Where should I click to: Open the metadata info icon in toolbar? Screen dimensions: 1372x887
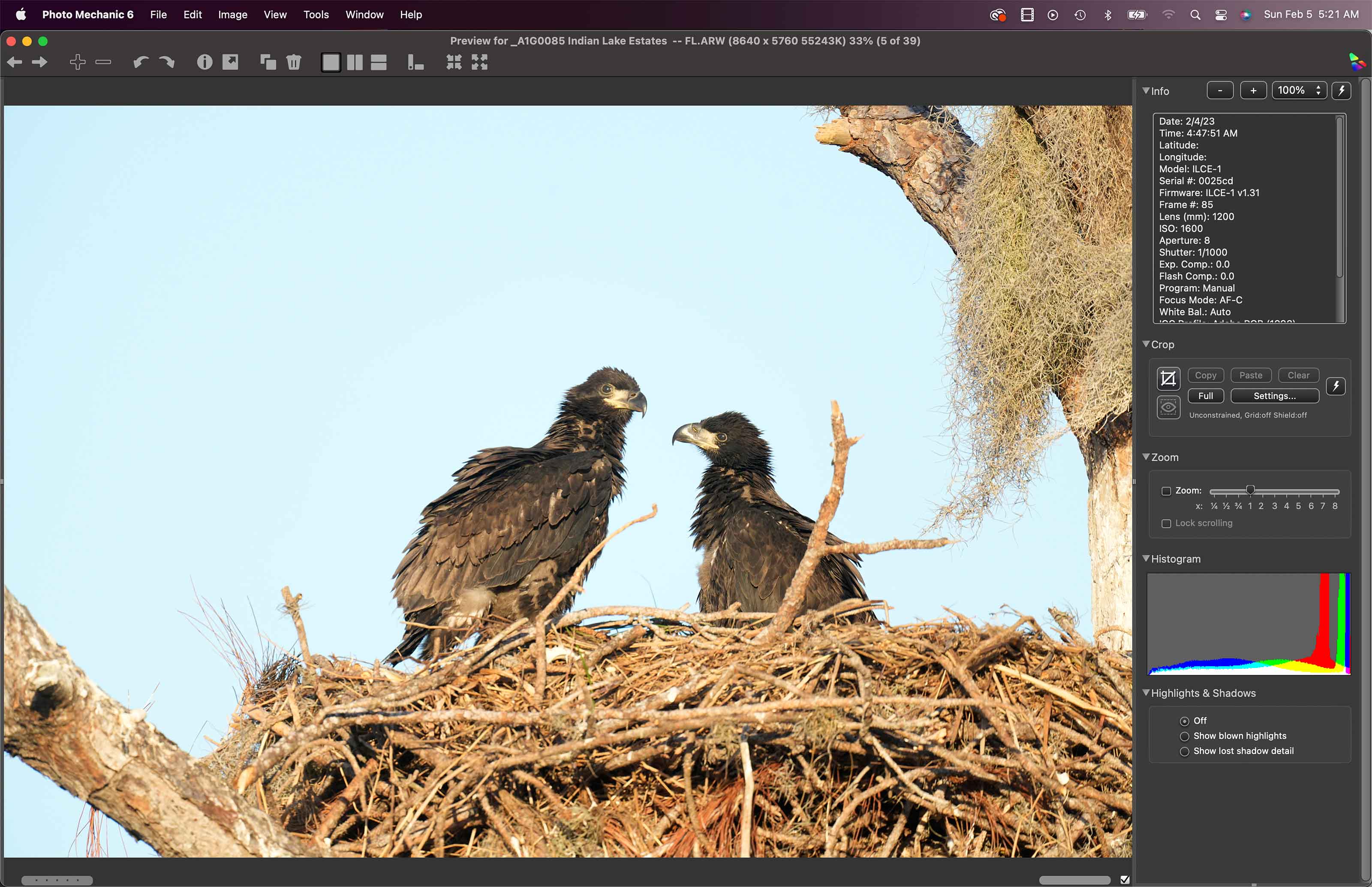click(x=205, y=62)
